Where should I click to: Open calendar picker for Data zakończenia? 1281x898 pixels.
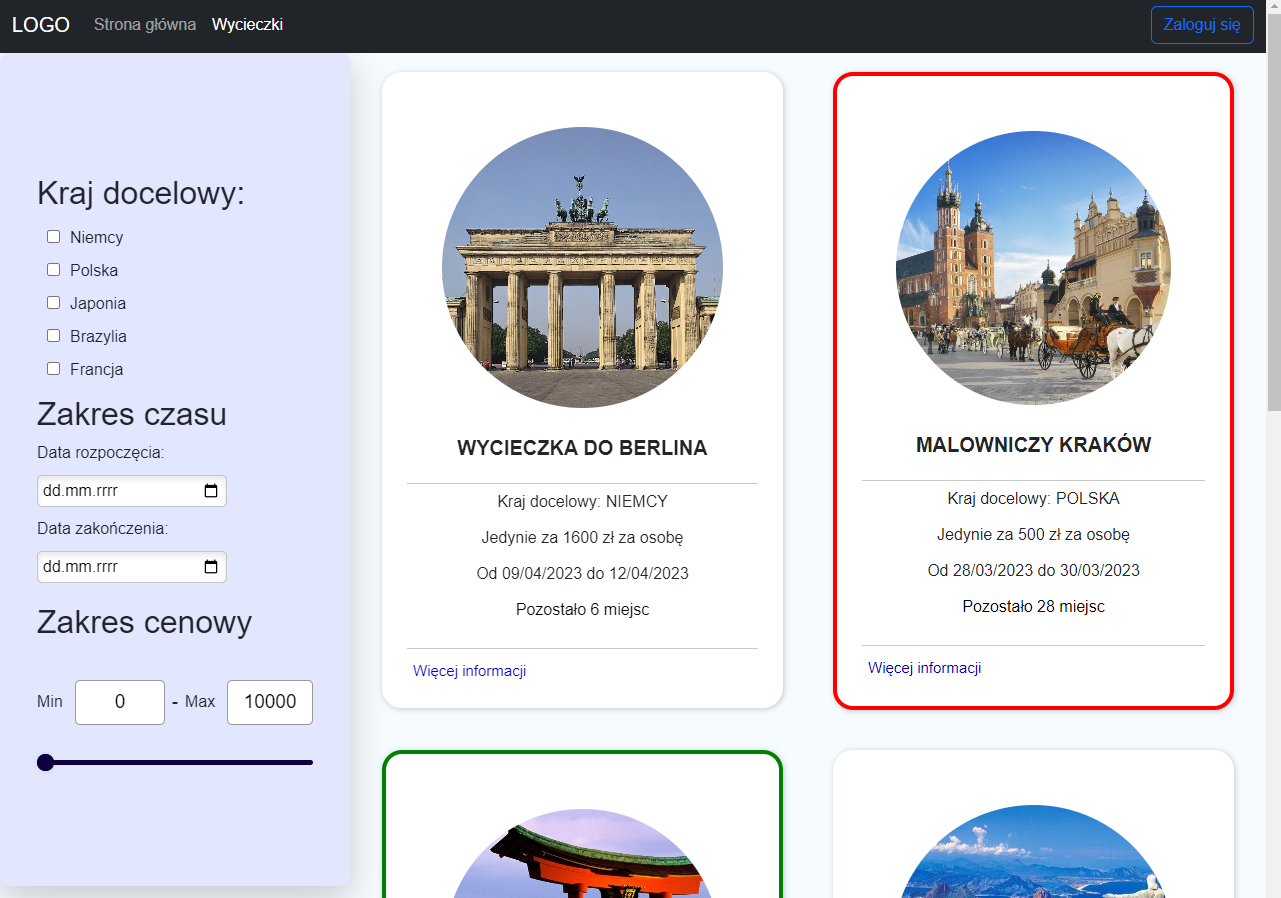click(x=211, y=567)
